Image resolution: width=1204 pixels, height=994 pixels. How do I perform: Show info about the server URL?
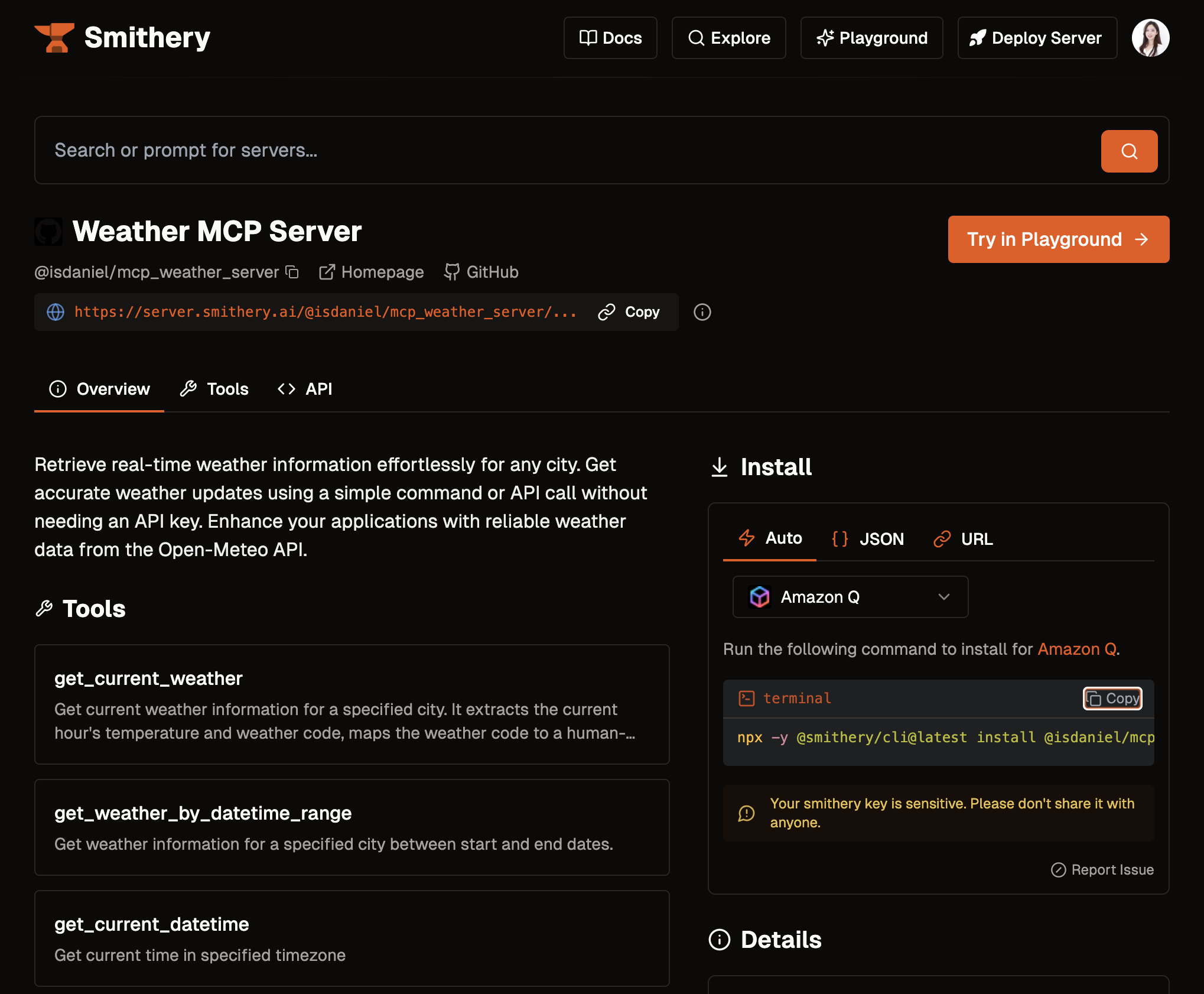(x=702, y=312)
